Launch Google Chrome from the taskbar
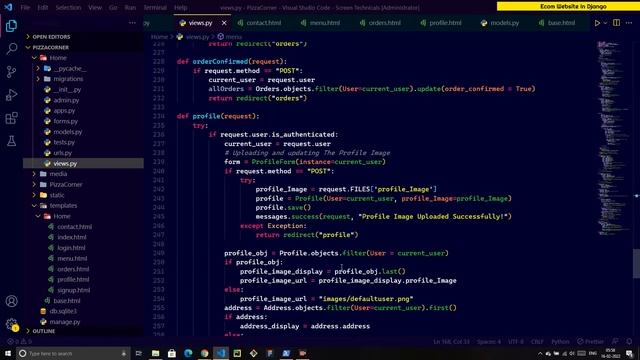Viewport: 640px width, 360px height. tap(204, 353)
